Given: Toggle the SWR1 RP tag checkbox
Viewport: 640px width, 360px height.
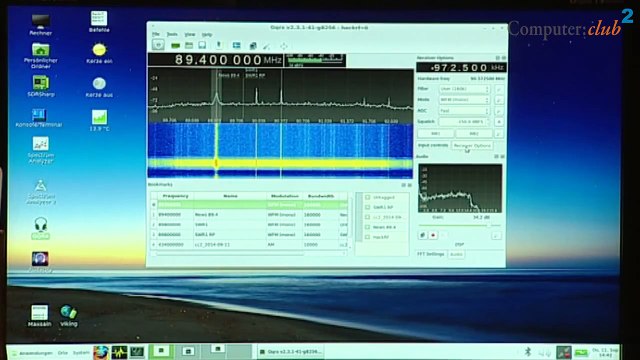Looking at the screenshot, I should (367, 207).
